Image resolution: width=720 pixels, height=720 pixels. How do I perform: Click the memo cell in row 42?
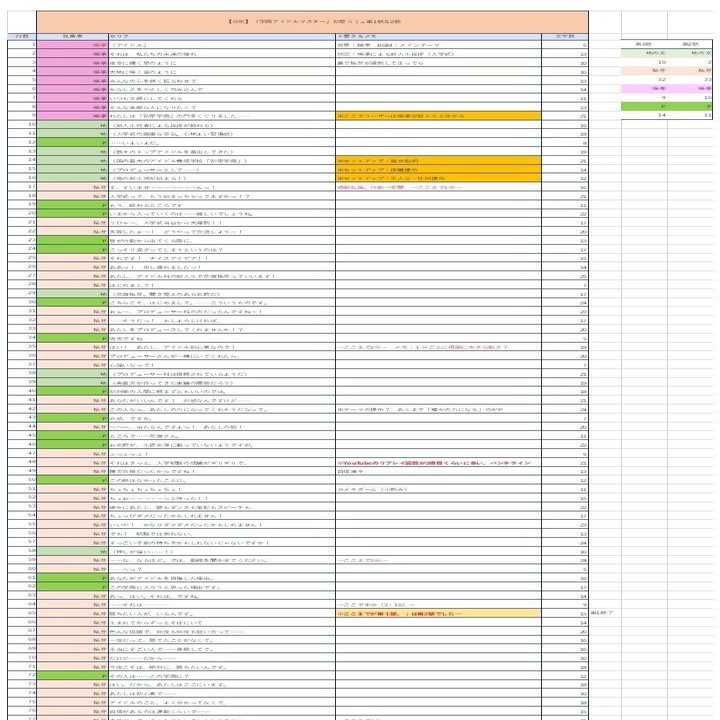click(x=439, y=409)
